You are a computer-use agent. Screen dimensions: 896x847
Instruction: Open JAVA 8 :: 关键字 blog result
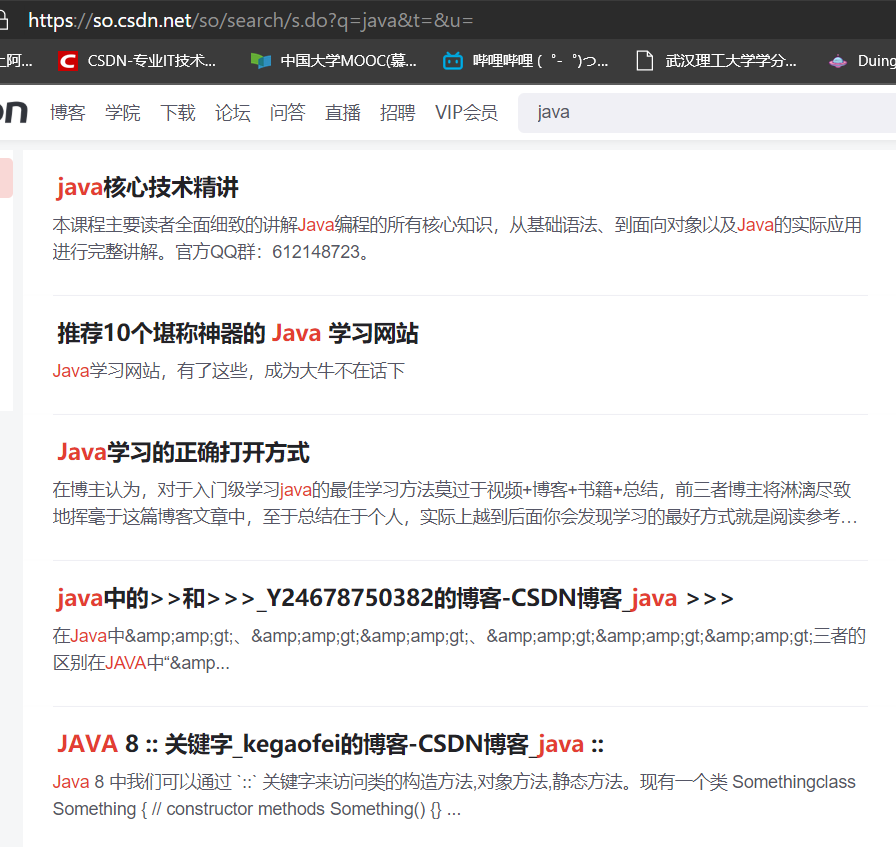(x=330, y=744)
